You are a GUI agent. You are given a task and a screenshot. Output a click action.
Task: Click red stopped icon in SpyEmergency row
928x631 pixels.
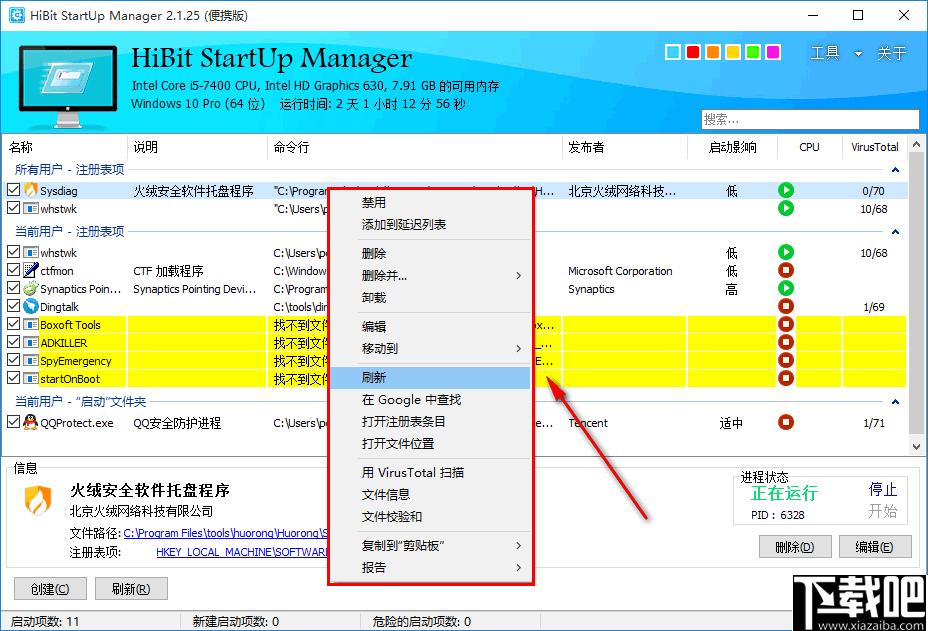(x=785, y=360)
